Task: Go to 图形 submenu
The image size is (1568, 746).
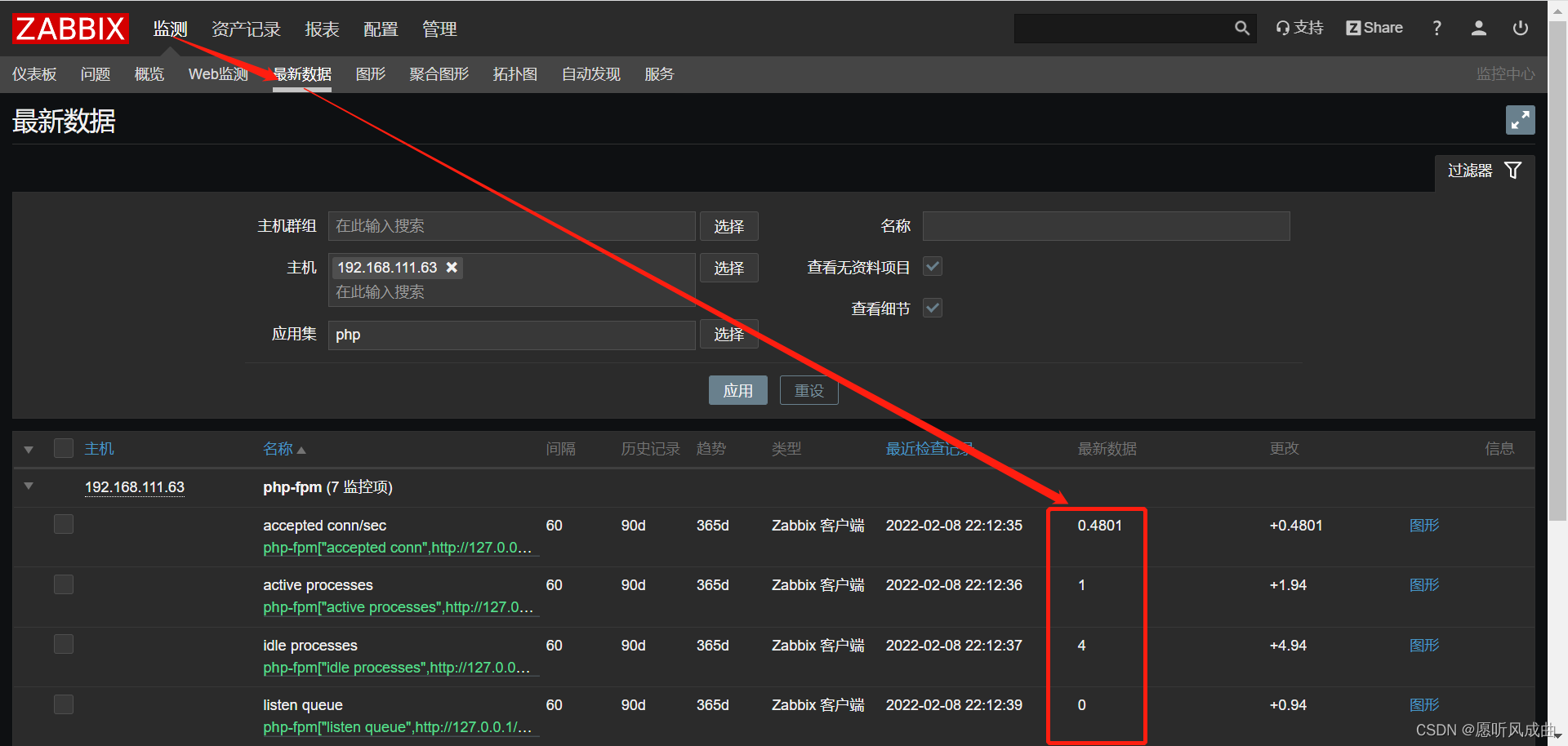Action: 371,74
